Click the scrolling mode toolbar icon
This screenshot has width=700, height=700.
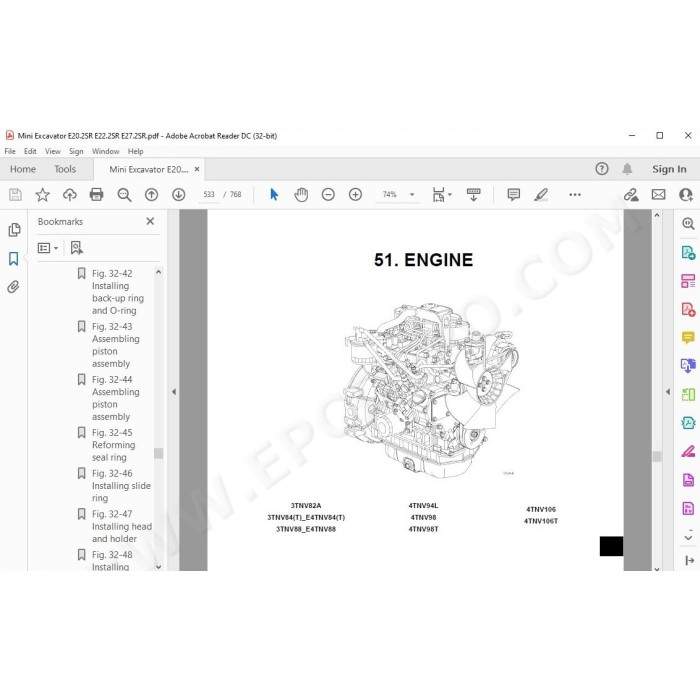click(x=473, y=195)
